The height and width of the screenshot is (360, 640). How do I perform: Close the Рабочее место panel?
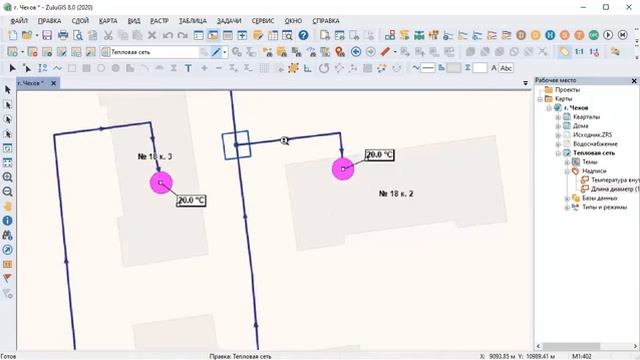(634, 81)
